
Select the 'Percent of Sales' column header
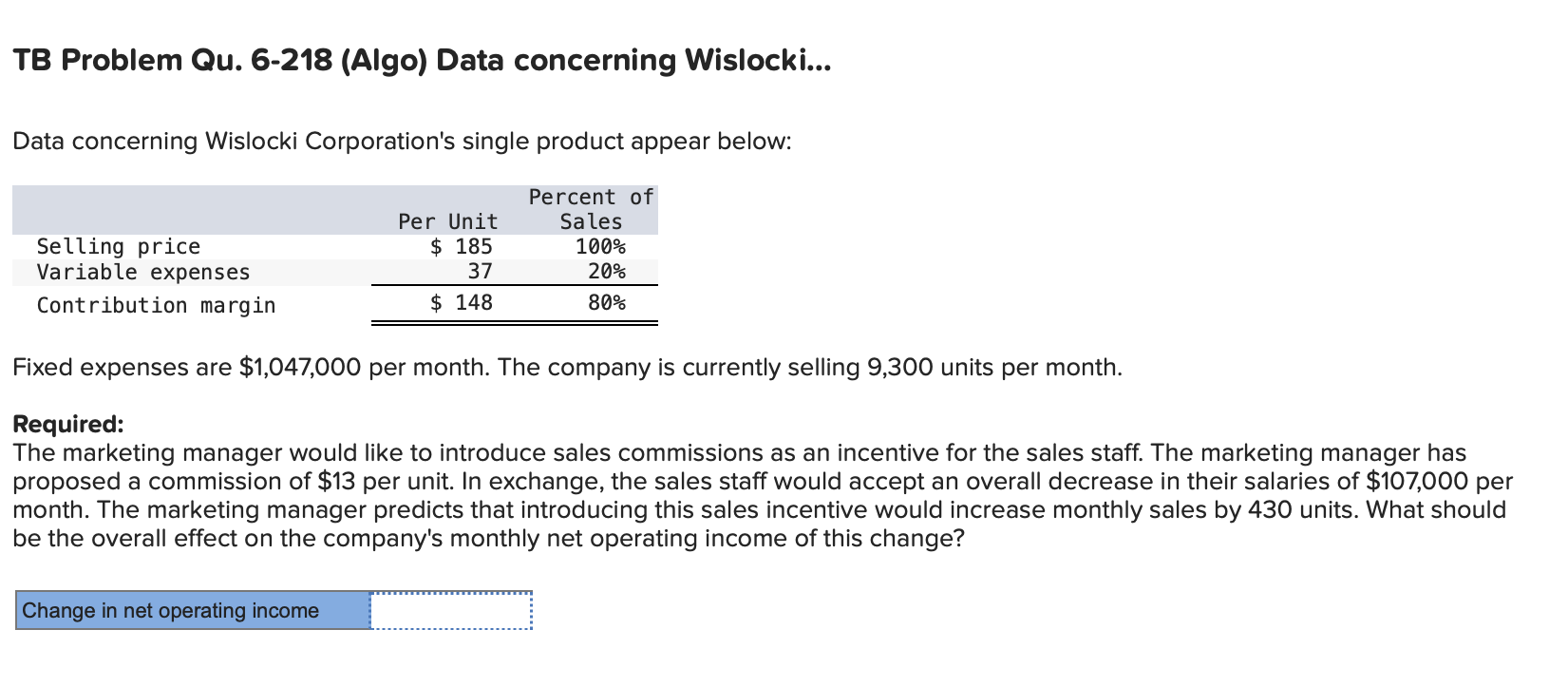coord(589,209)
